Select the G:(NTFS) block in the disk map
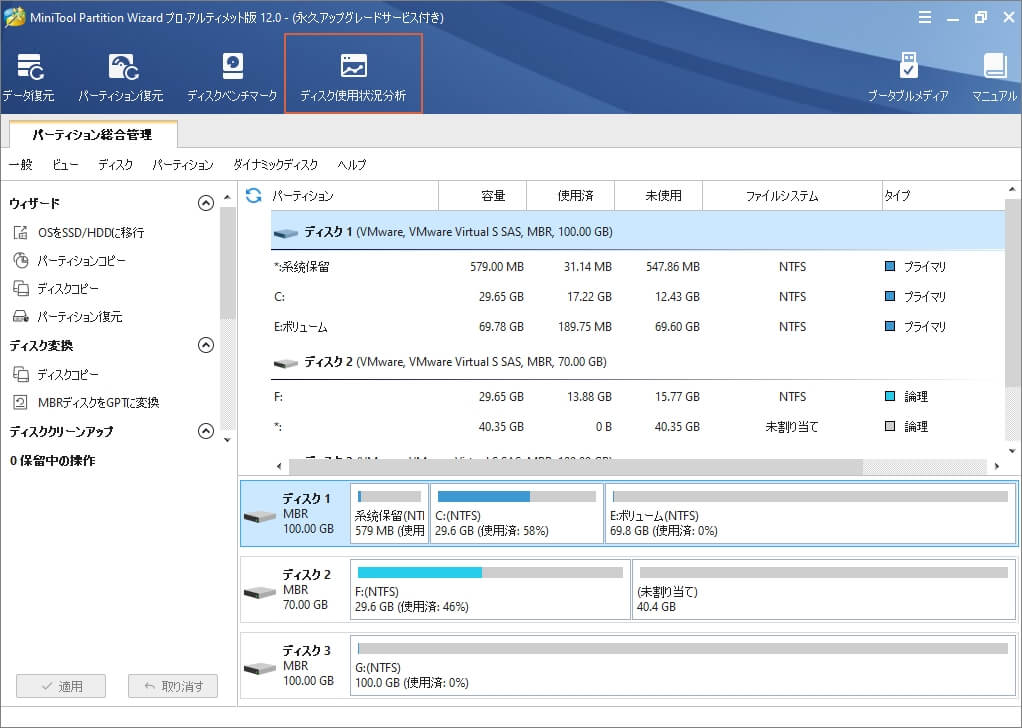 [x=682, y=665]
